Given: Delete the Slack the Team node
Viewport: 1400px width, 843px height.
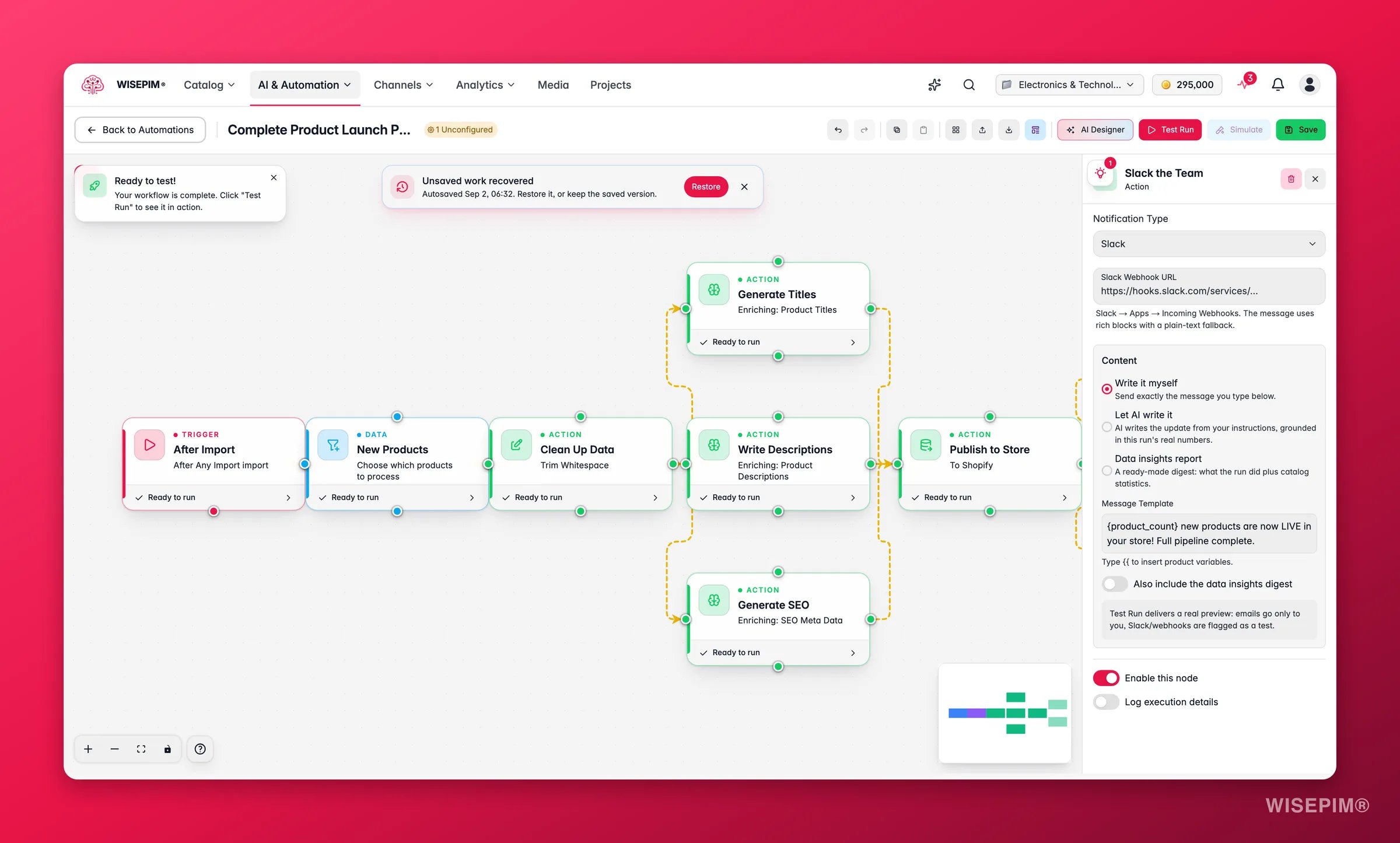Looking at the screenshot, I should click(x=1291, y=179).
